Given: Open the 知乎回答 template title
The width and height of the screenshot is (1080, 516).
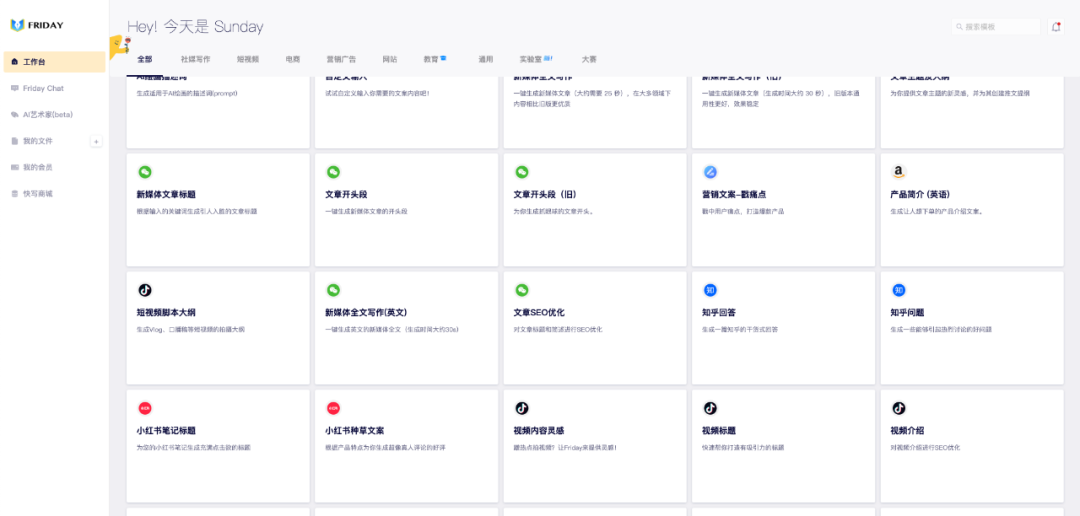Looking at the screenshot, I should (719, 313).
